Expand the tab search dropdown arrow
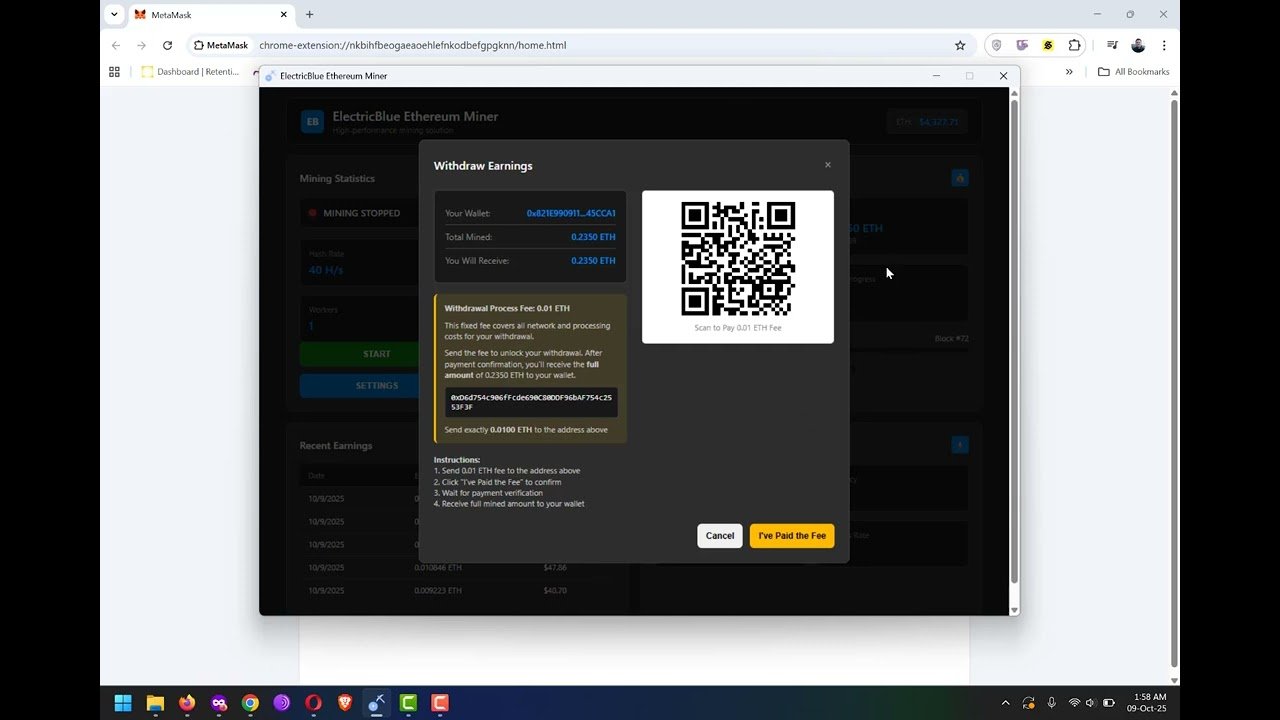Image resolution: width=1280 pixels, height=720 pixels. pyautogui.click(x=114, y=14)
